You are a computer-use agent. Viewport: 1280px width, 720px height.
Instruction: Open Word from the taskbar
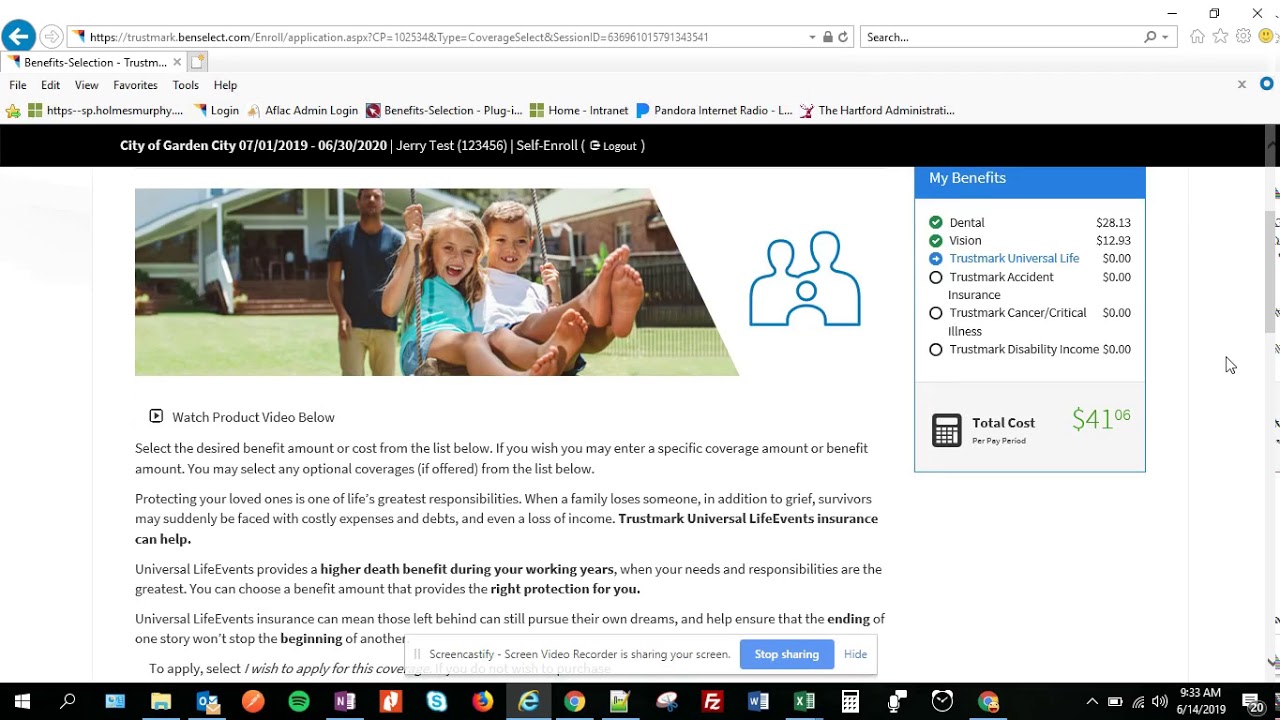tap(758, 702)
